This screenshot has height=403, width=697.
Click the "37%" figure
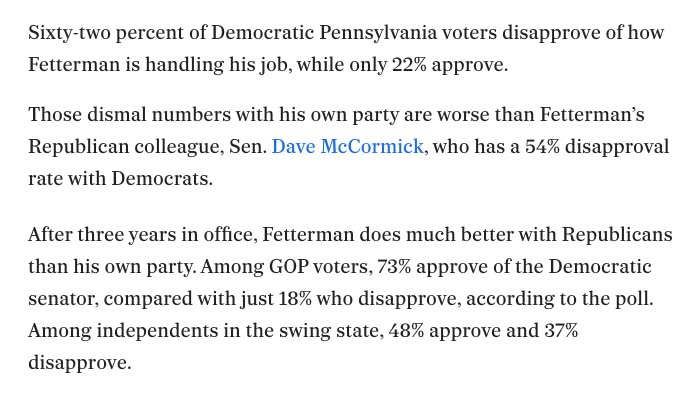tap(557, 331)
